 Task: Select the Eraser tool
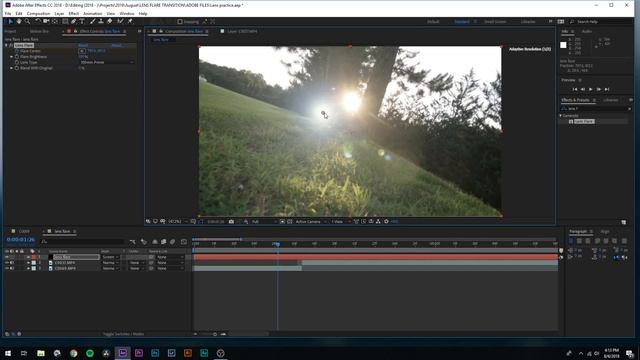109,21
